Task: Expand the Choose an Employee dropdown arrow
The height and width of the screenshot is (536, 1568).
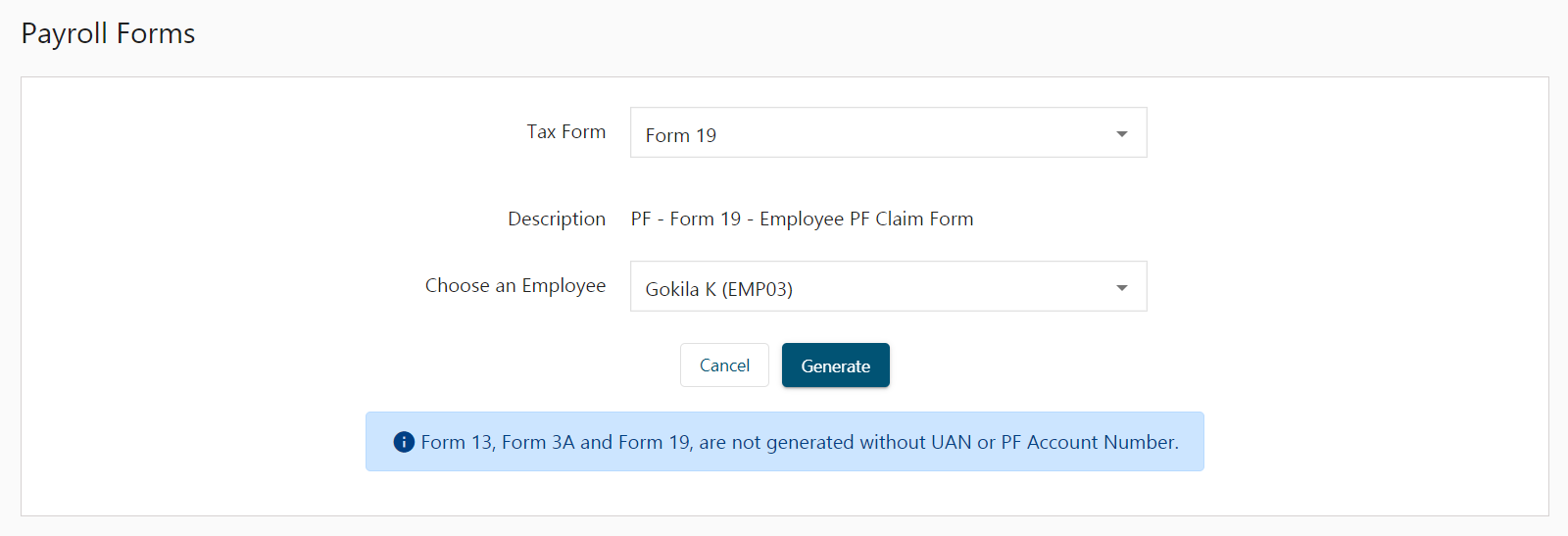Action: (1122, 287)
